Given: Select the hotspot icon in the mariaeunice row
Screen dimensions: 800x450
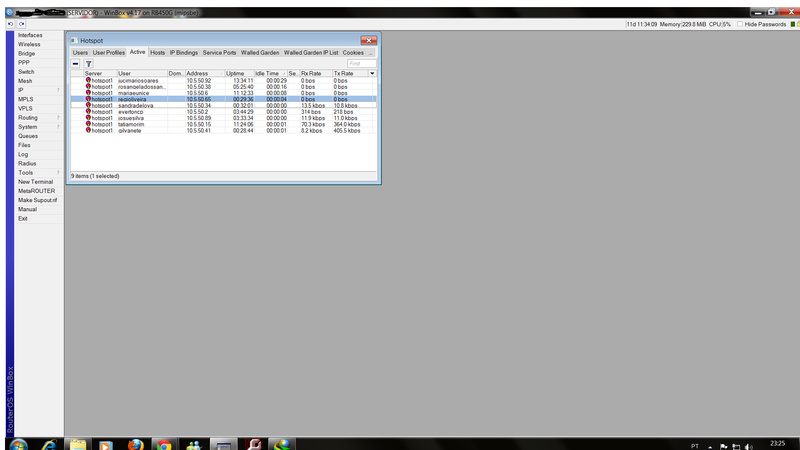Looking at the screenshot, I should click(x=88, y=93).
